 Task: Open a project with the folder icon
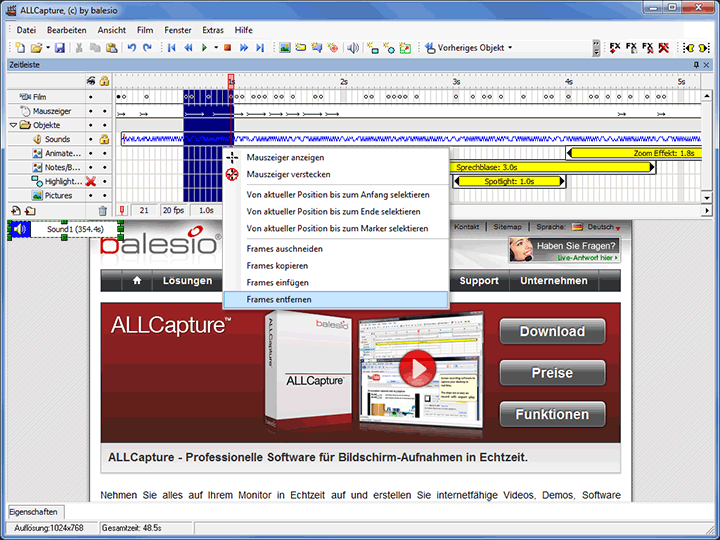[36, 48]
